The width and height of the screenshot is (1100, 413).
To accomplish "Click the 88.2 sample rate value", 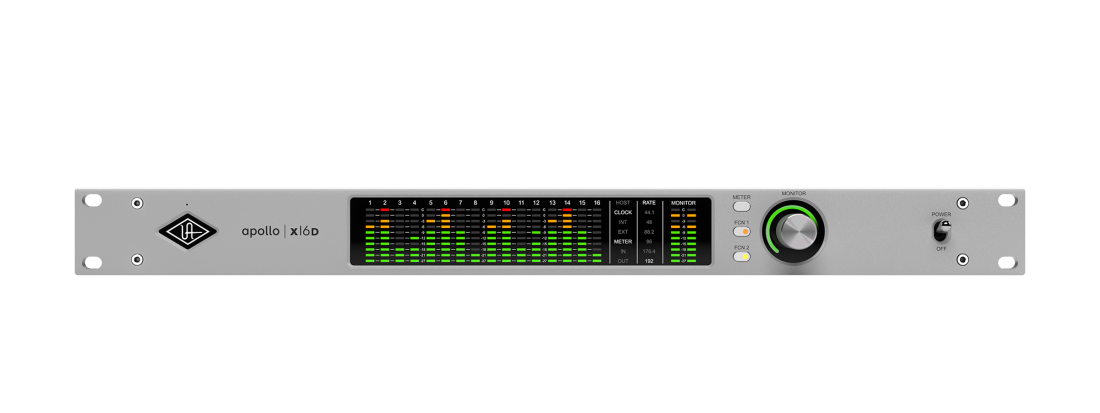I will [x=649, y=231].
